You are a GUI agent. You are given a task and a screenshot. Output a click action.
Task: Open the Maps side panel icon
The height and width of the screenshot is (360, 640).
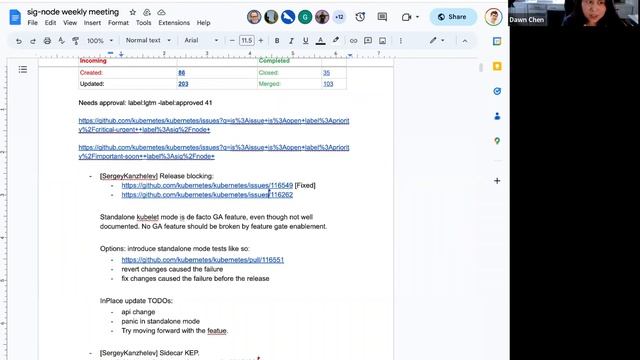[497, 141]
